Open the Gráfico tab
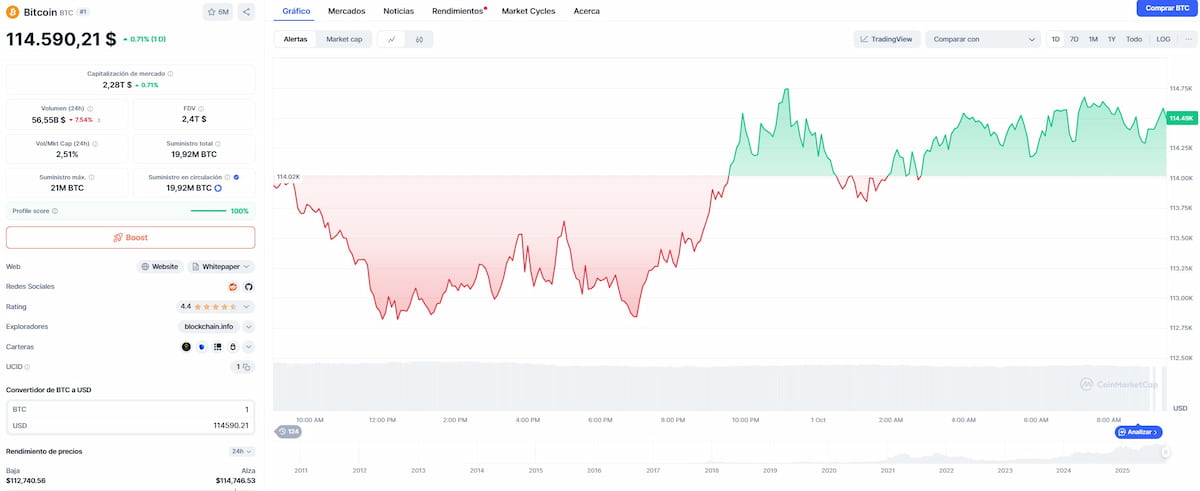Image resolution: width=1200 pixels, height=491 pixels. point(296,11)
